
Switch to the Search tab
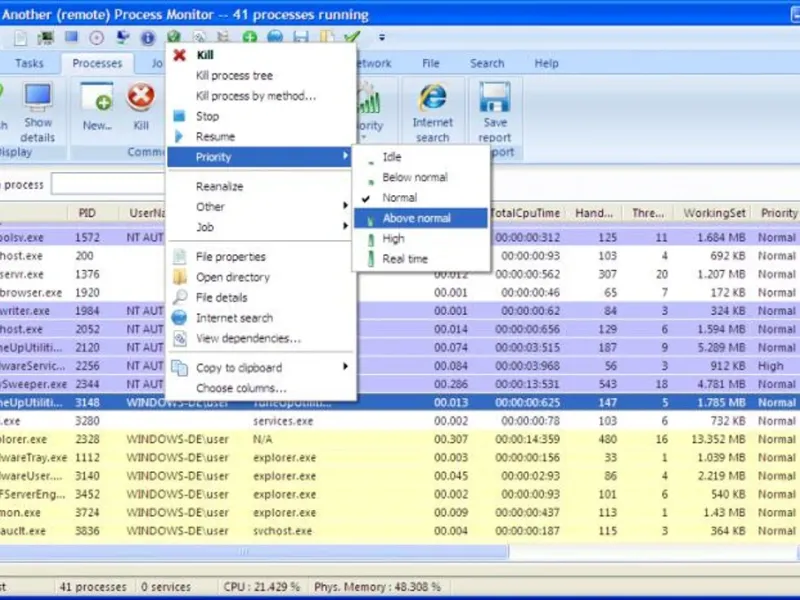coord(487,63)
